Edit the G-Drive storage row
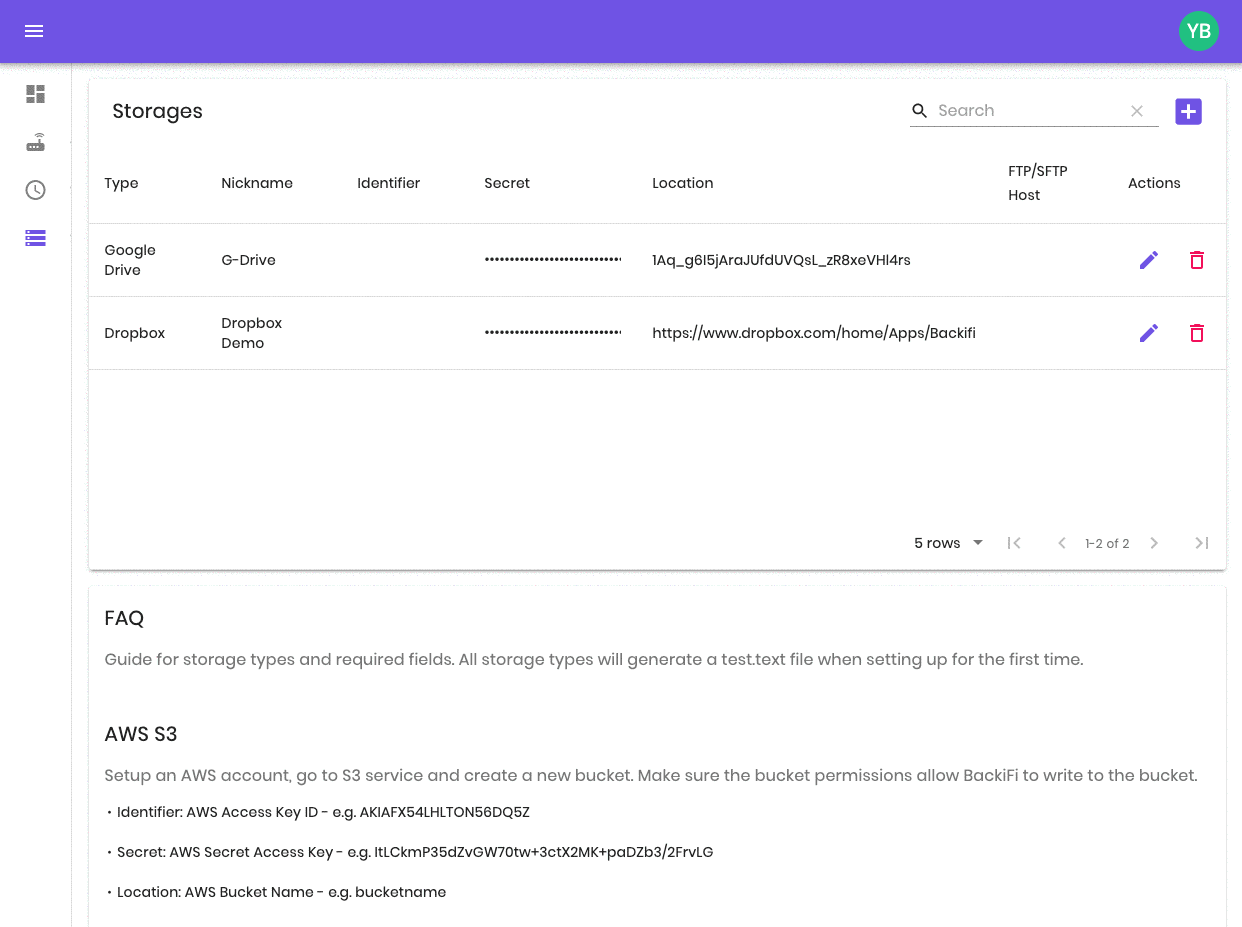The height and width of the screenshot is (927, 1242). tap(1149, 260)
